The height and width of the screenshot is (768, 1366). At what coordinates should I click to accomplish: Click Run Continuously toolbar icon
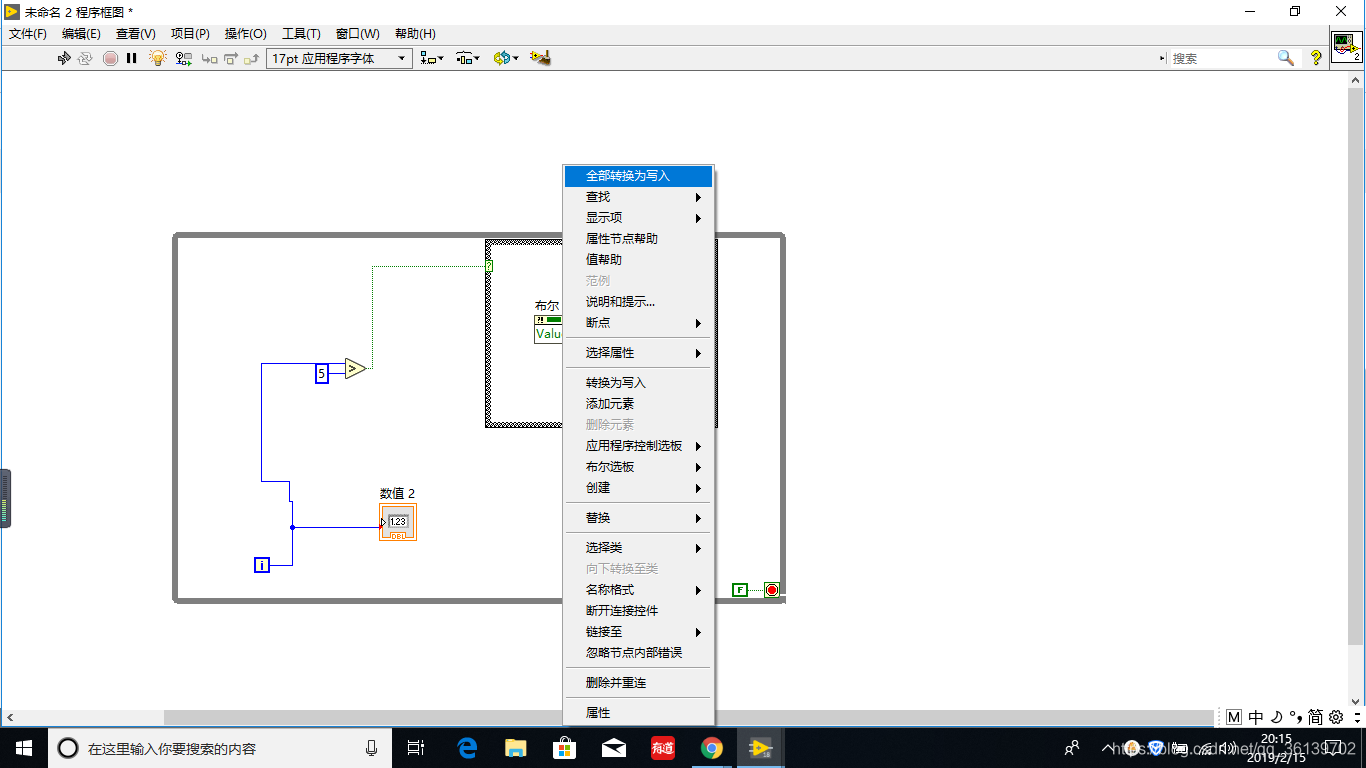click(85, 58)
